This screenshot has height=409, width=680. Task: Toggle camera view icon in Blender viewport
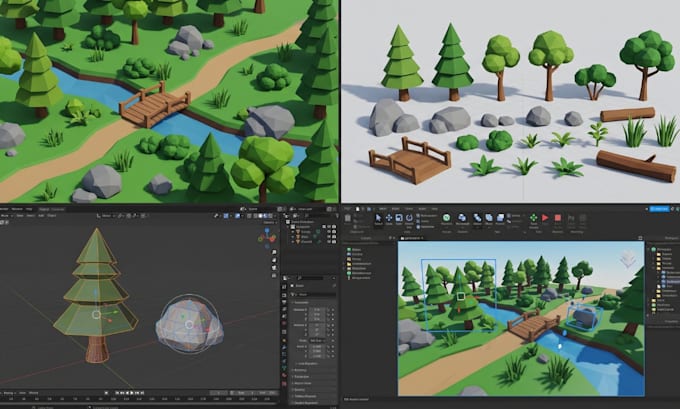point(274,268)
